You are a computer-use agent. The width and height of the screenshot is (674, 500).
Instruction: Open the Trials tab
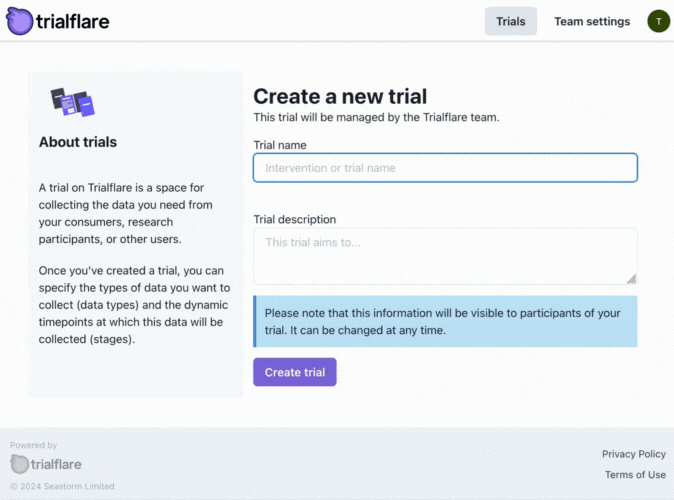pos(511,21)
